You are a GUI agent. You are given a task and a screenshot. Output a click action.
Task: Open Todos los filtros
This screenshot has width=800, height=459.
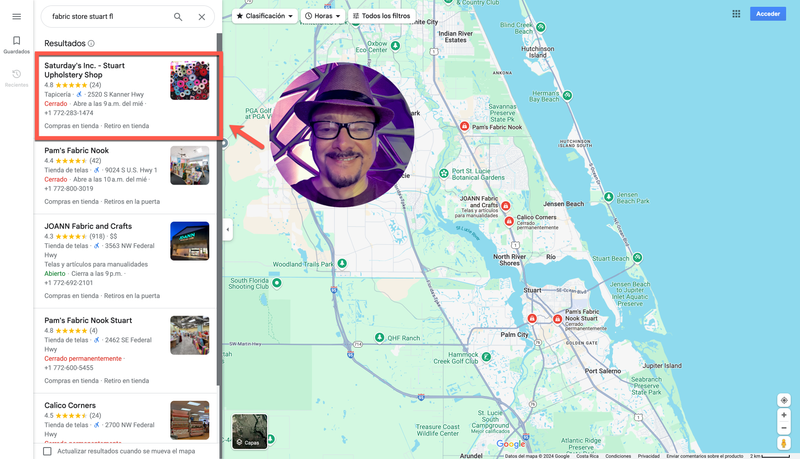point(381,16)
